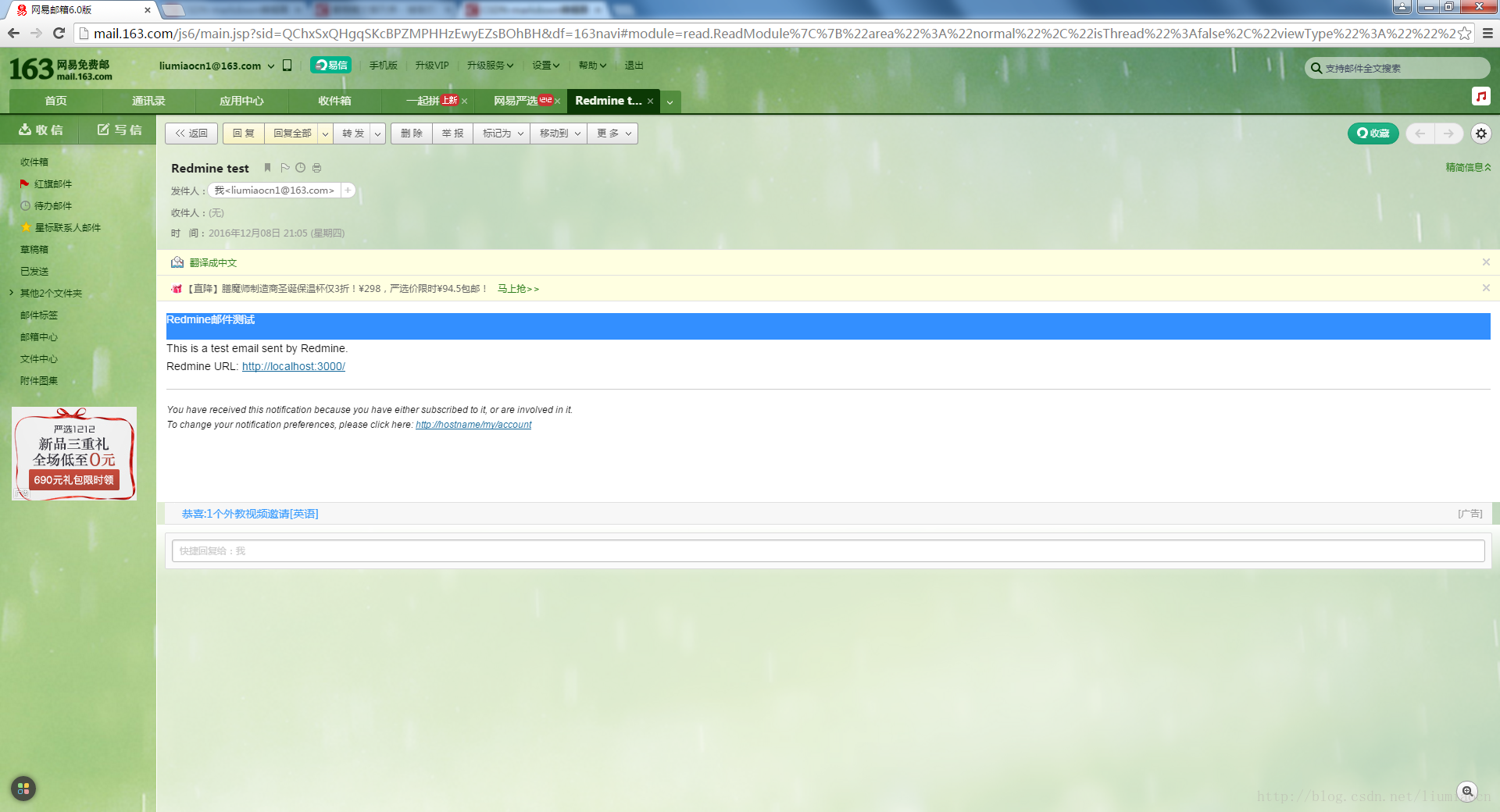Open the 星标联系人邮件 folder
The width and height of the screenshot is (1500, 812).
point(67,228)
